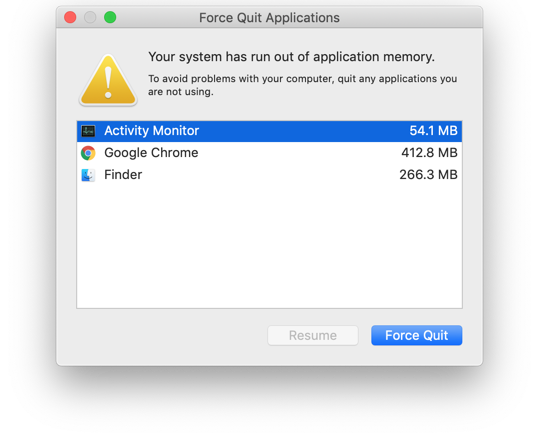This screenshot has width=539, height=440.
Task: Click the 'To avoid problems' description text
Action: (302, 85)
